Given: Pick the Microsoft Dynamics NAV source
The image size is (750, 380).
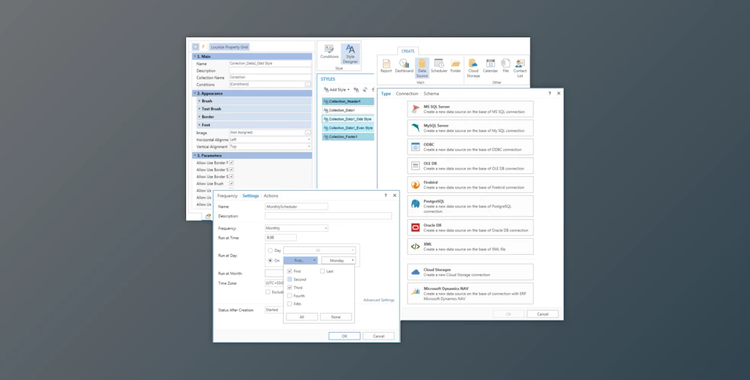Looking at the screenshot, I should click(x=470, y=293).
